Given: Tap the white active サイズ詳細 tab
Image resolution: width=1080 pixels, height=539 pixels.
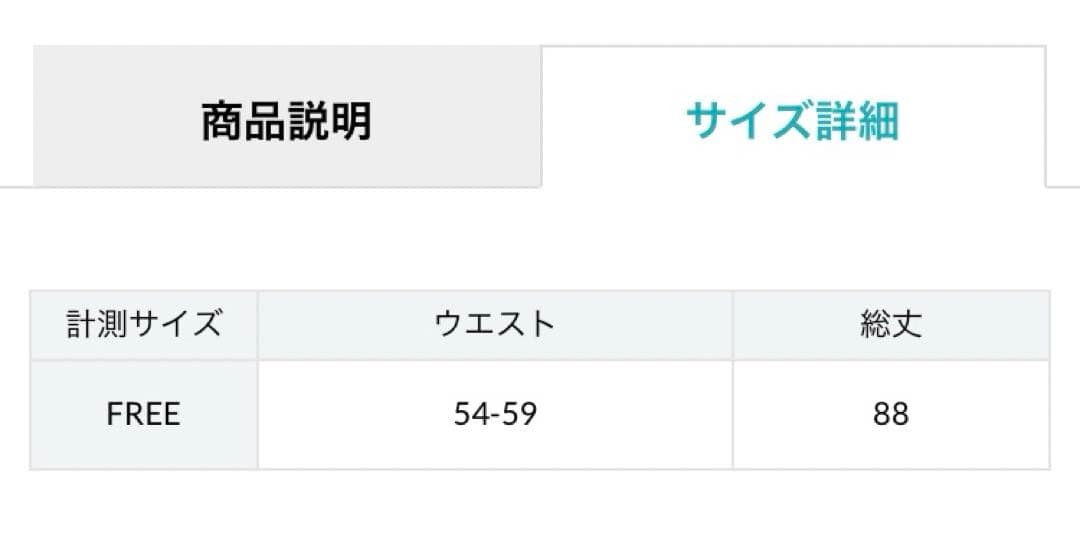Looking at the screenshot, I should (x=792, y=120).
